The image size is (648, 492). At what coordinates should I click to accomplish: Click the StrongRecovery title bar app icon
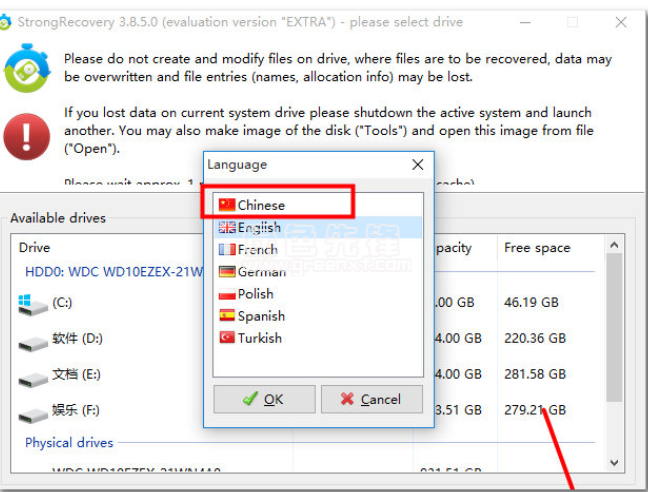click(x=5, y=22)
